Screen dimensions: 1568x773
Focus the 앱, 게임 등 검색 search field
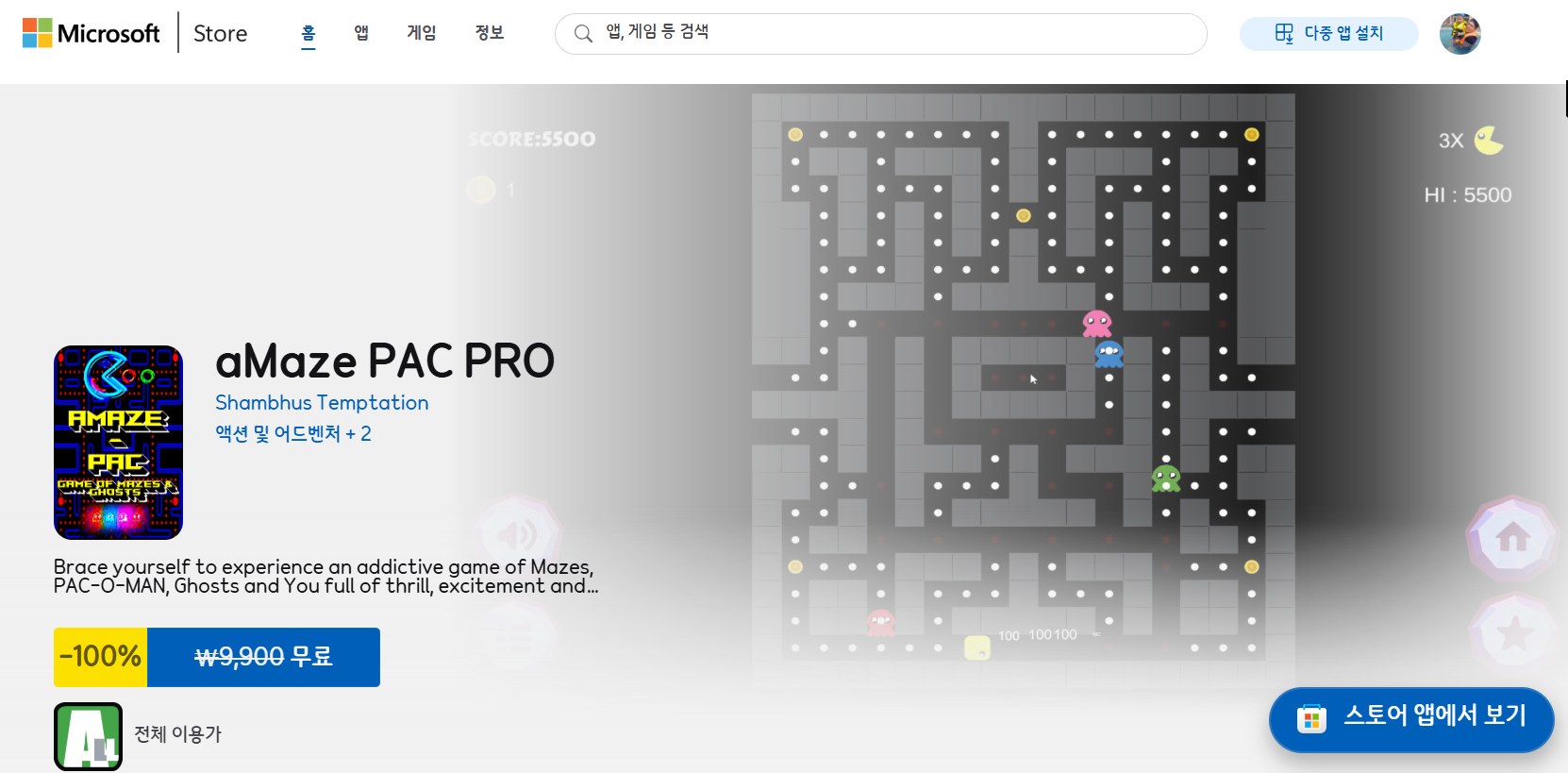coord(896,33)
